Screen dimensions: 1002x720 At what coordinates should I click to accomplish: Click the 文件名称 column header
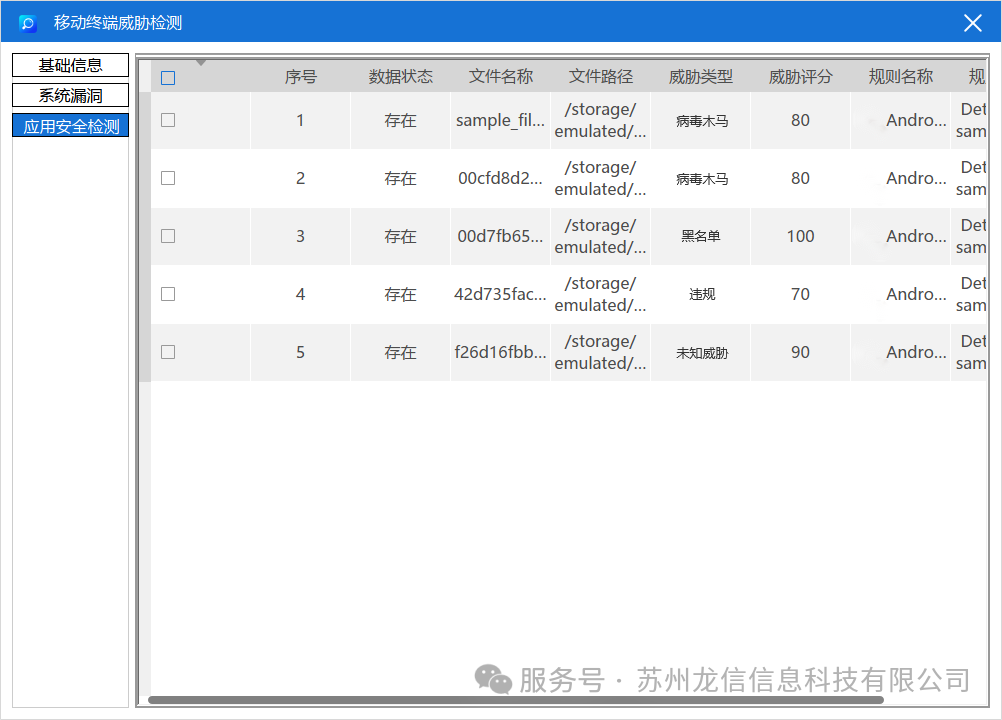[500, 77]
